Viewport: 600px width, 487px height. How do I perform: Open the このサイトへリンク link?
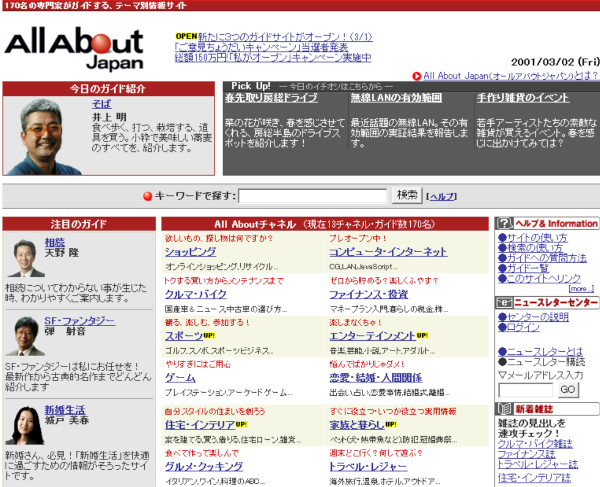click(x=539, y=278)
